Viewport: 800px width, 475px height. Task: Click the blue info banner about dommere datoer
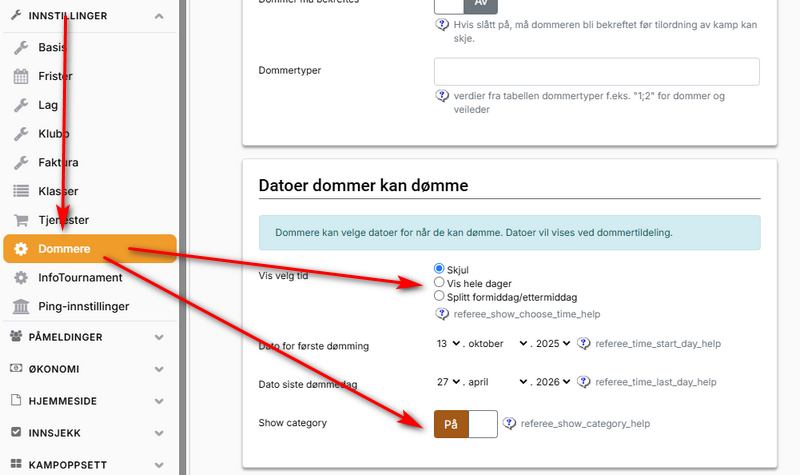[x=509, y=233]
